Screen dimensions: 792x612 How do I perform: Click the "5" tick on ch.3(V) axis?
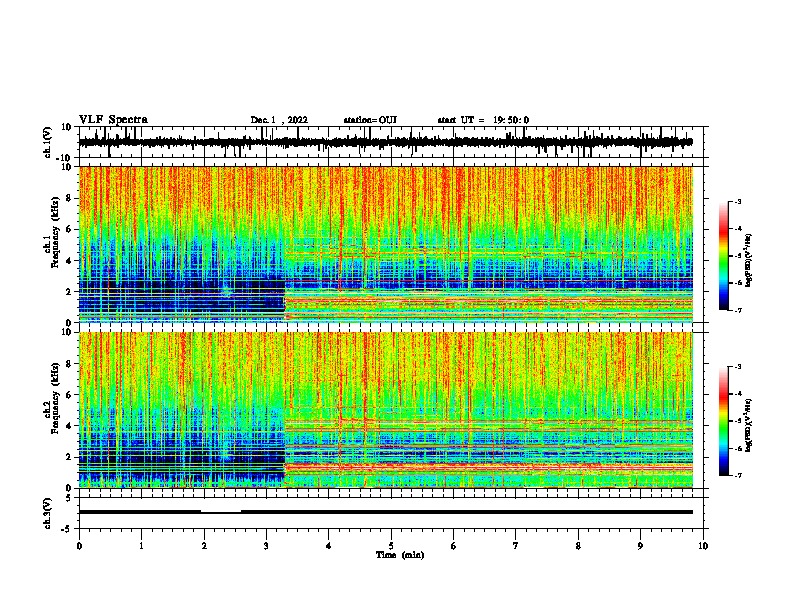coord(69,498)
